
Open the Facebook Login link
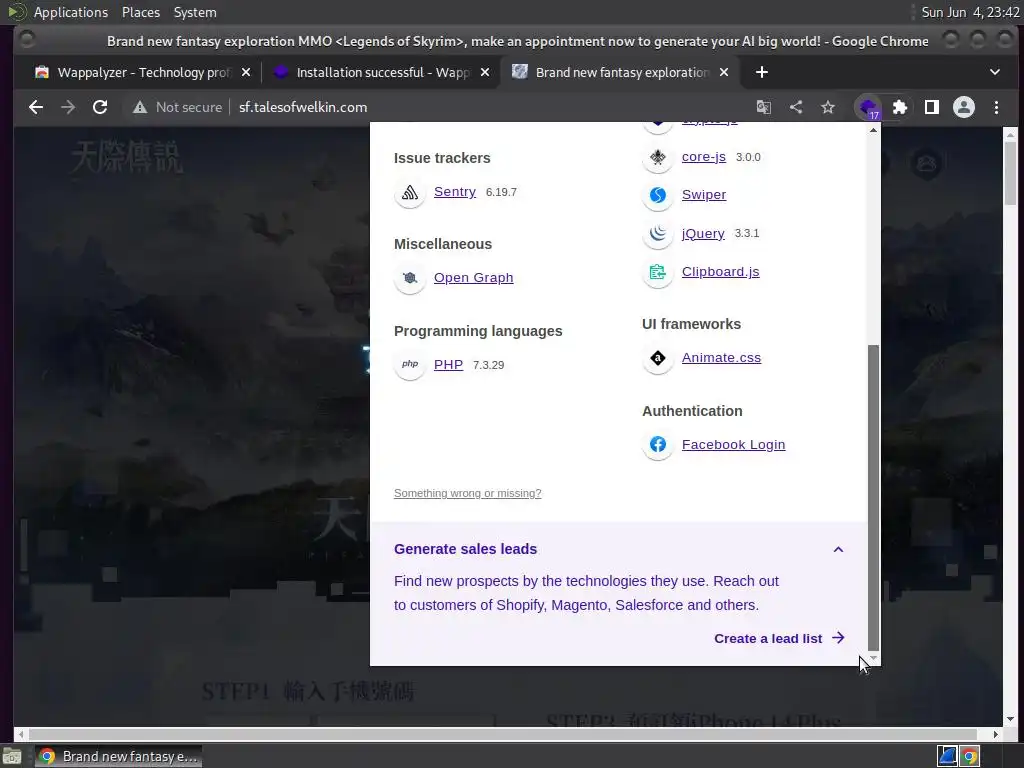pyautogui.click(x=733, y=445)
